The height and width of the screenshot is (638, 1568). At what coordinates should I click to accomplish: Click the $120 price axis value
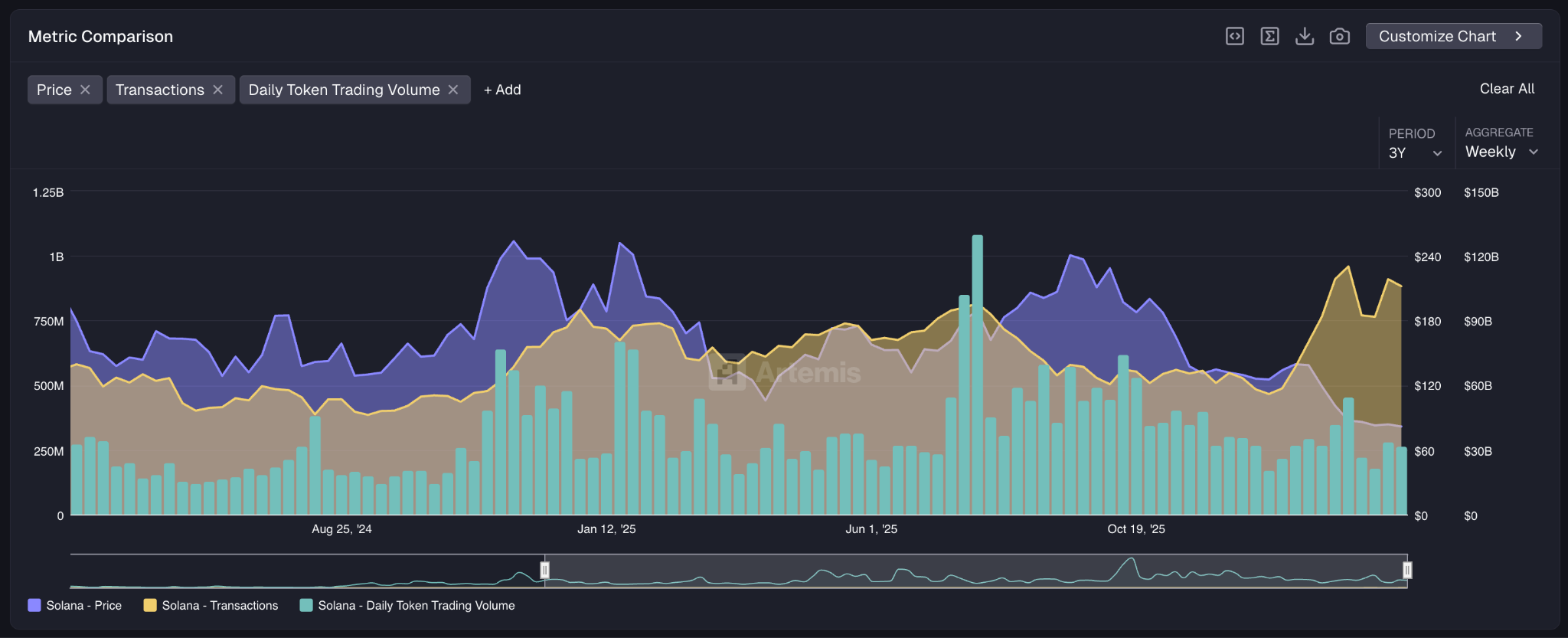tap(1428, 386)
